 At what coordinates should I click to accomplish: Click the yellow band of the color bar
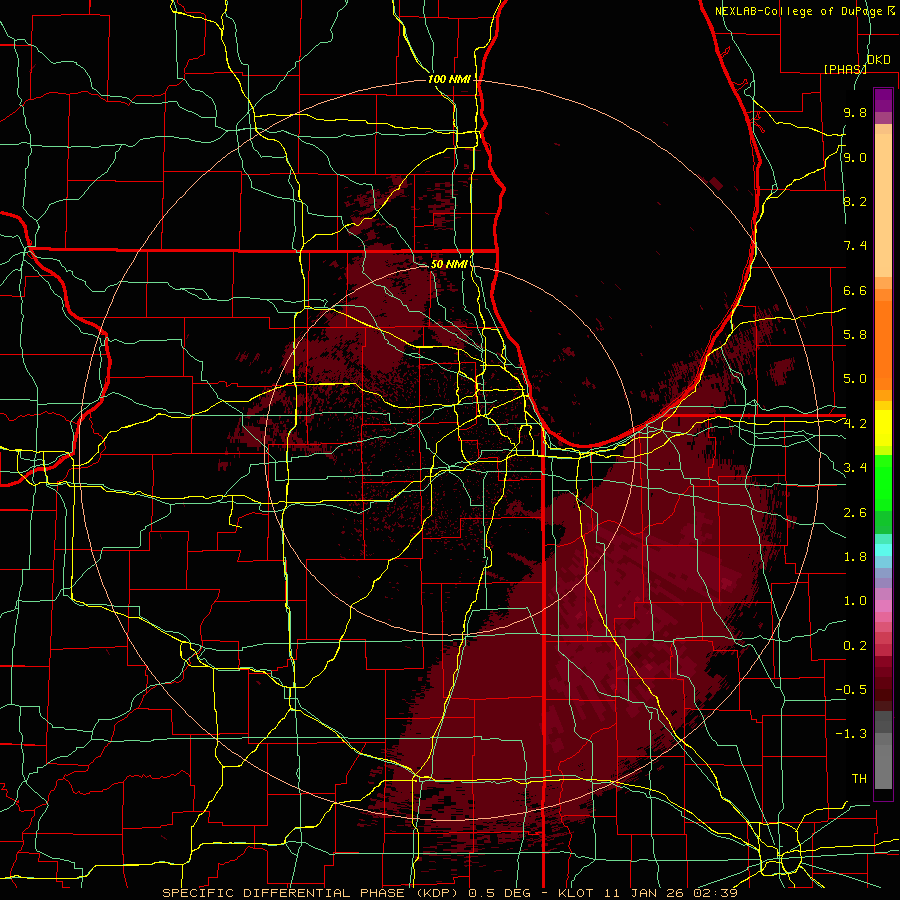883,428
